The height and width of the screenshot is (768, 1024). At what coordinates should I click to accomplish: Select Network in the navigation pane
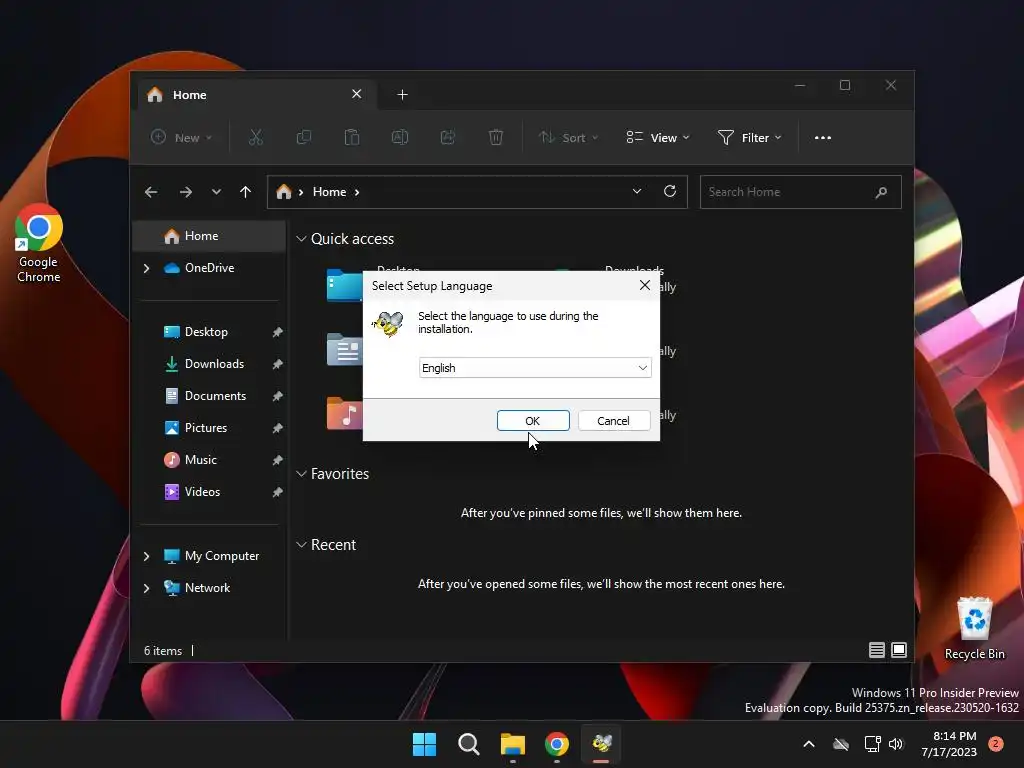point(209,588)
